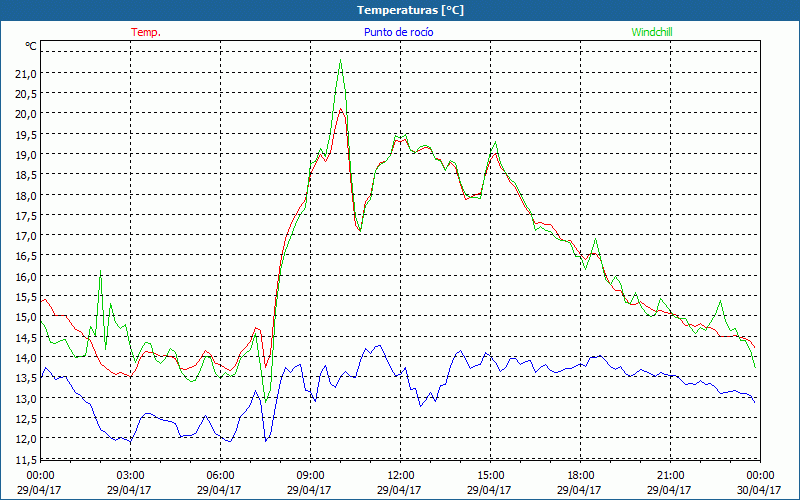Image resolution: width=800 pixels, height=500 pixels.
Task: Click the '00:00' time label above 29/04/17
Action: pos(40,475)
